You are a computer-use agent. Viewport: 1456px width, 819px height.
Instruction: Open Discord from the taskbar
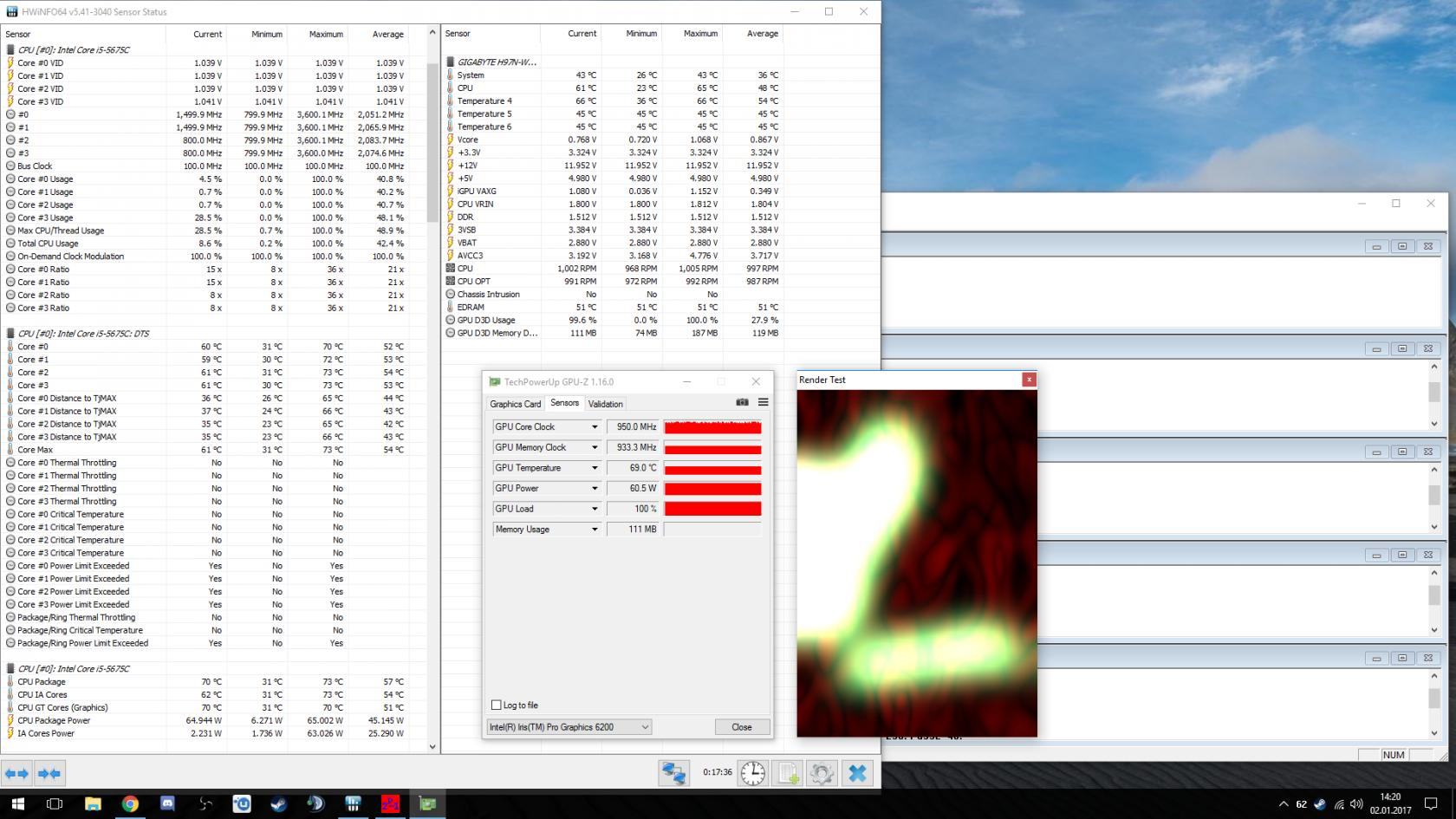tap(167, 803)
